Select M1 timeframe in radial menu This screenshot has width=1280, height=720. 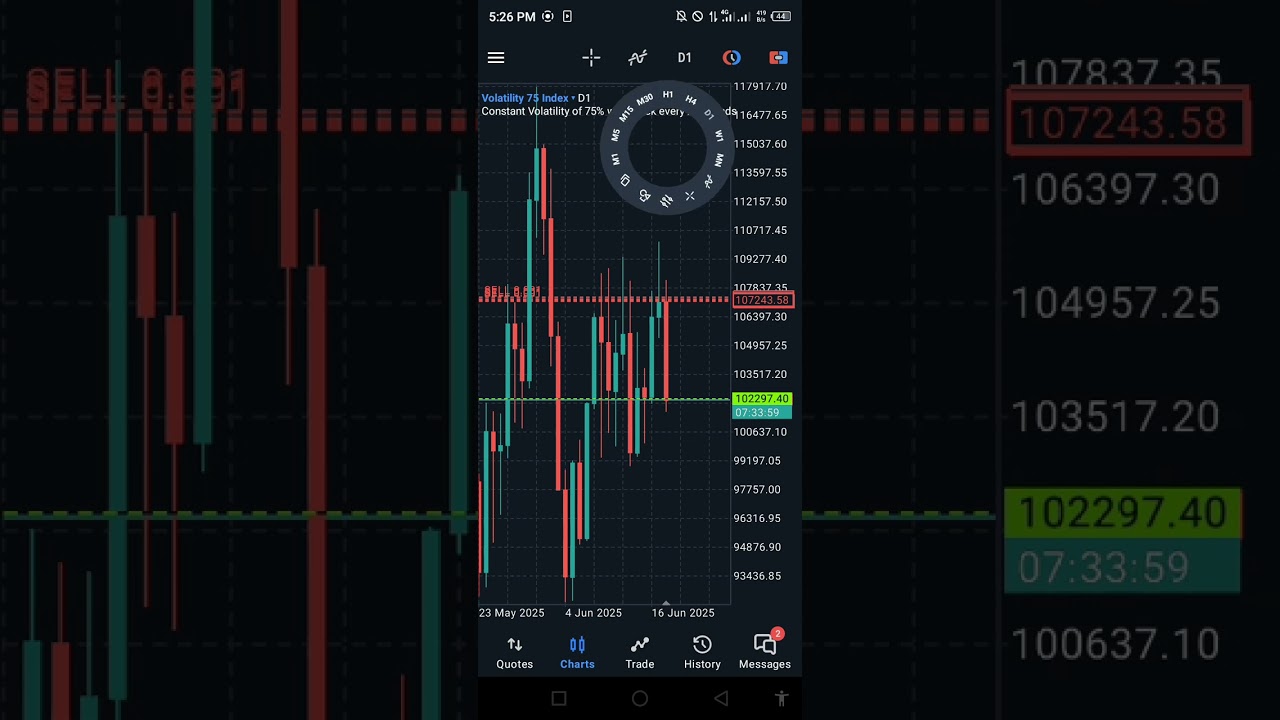point(616,159)
